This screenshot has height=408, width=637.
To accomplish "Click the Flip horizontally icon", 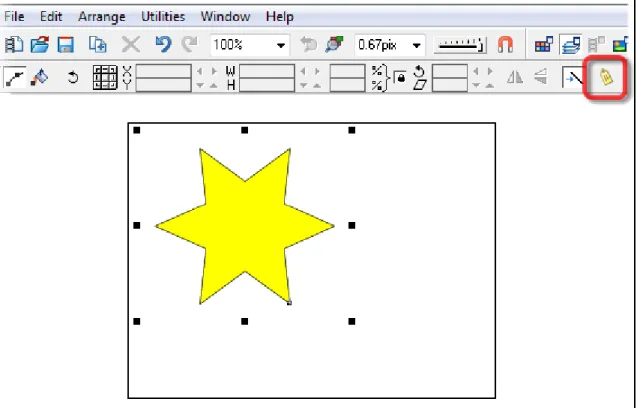I will pyautogui.click(x=515, y=77).
